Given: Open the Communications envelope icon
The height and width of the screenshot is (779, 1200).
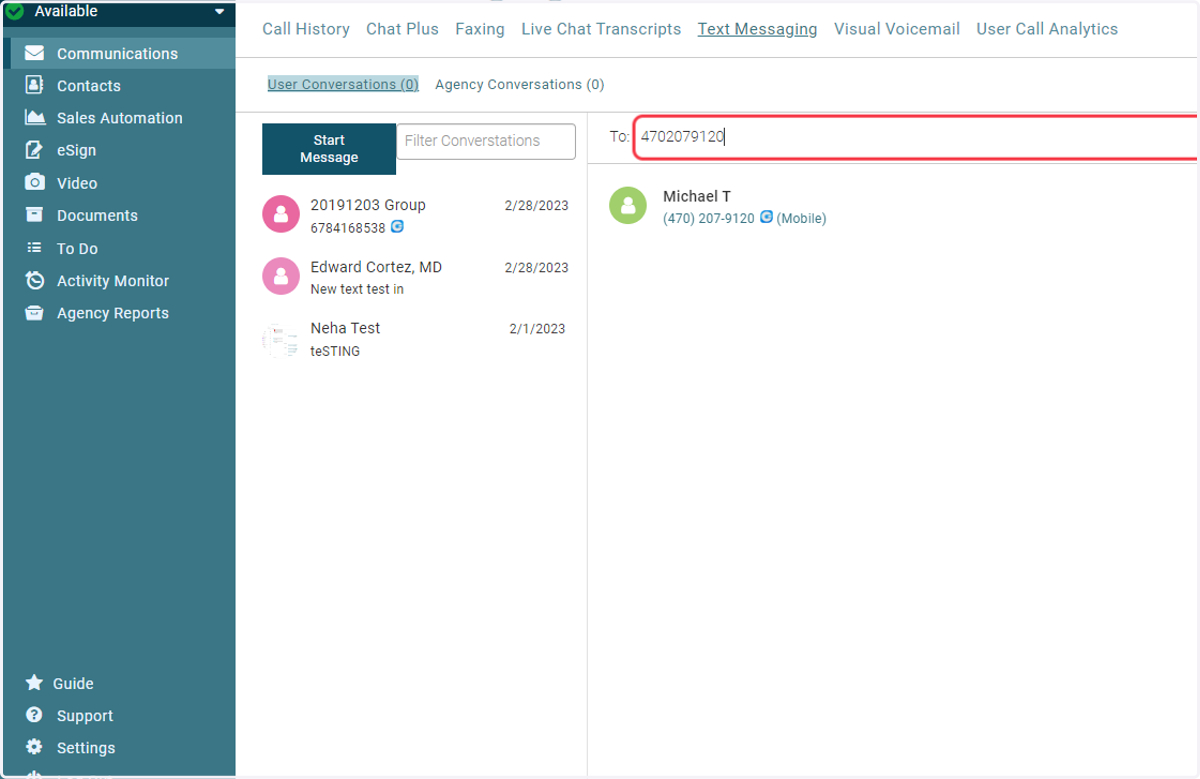Looking at the screenshot, I should tap(34, 53).
